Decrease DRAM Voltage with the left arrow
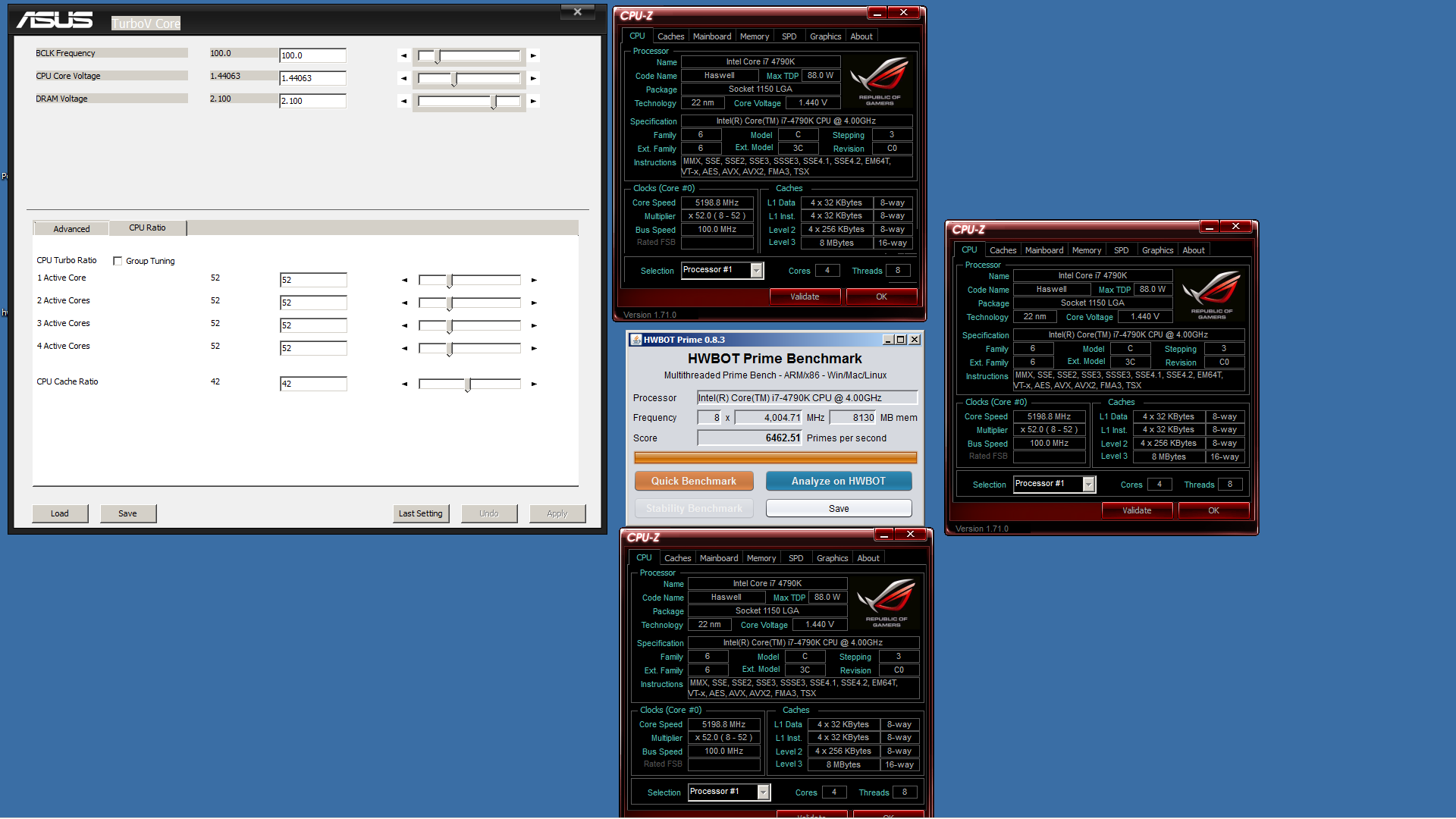Screen dimensions: 1456x819 [404, 101]
